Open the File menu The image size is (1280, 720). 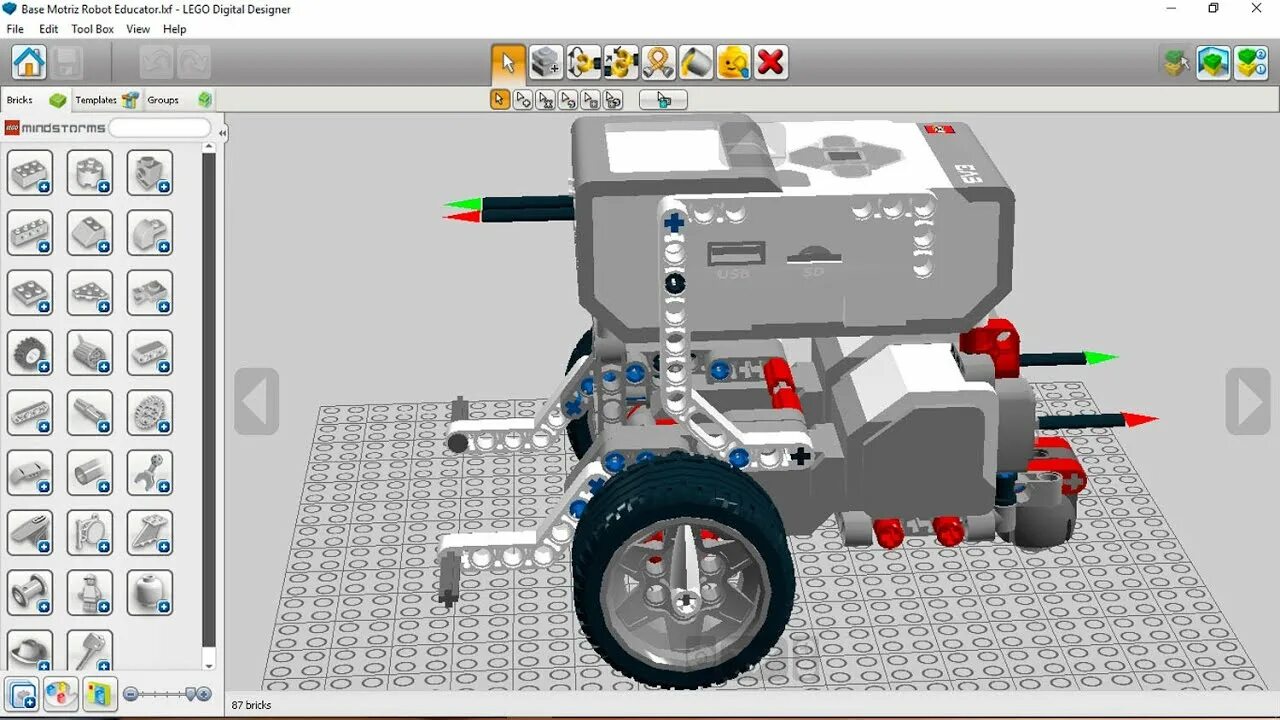click(15, 29)
